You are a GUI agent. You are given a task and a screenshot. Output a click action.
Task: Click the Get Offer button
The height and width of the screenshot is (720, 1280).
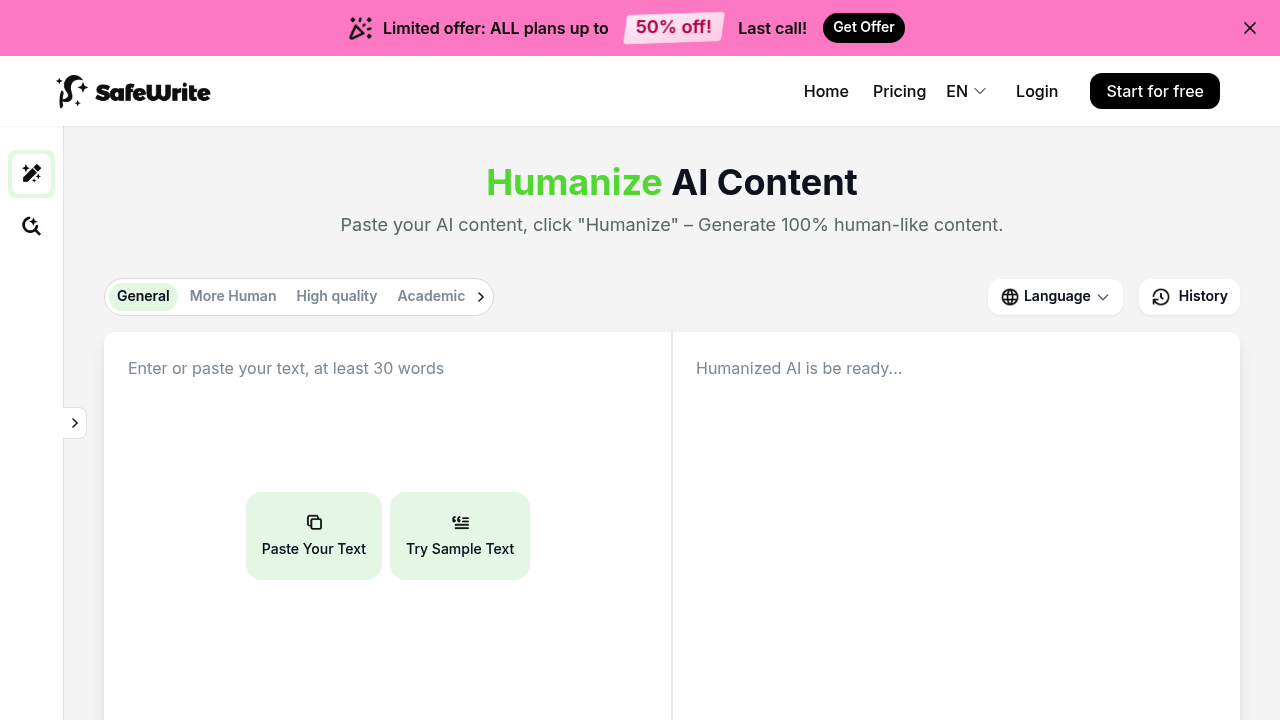click(863, 28)
